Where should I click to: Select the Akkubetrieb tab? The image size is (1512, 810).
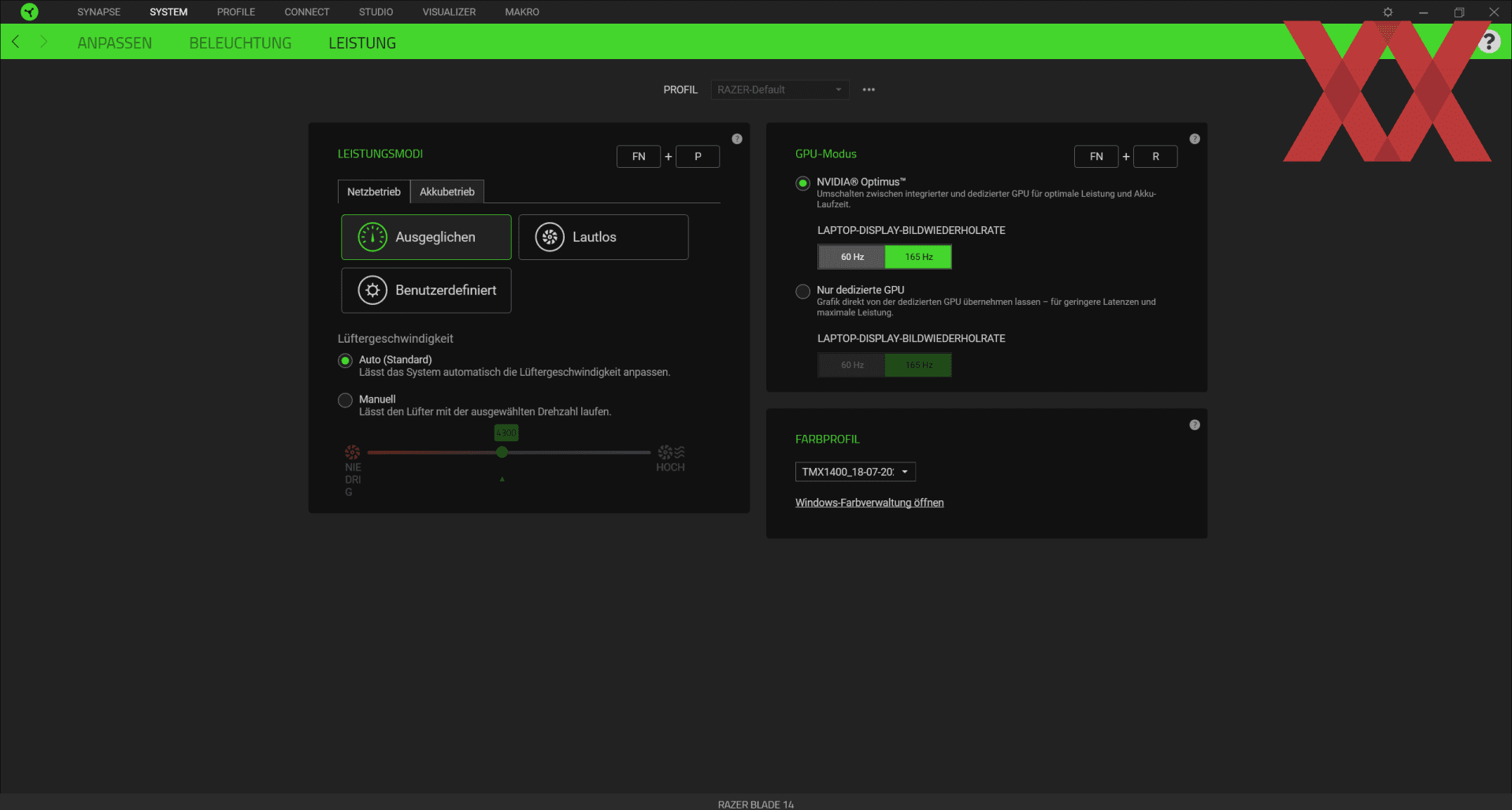[x=447, y=191]
